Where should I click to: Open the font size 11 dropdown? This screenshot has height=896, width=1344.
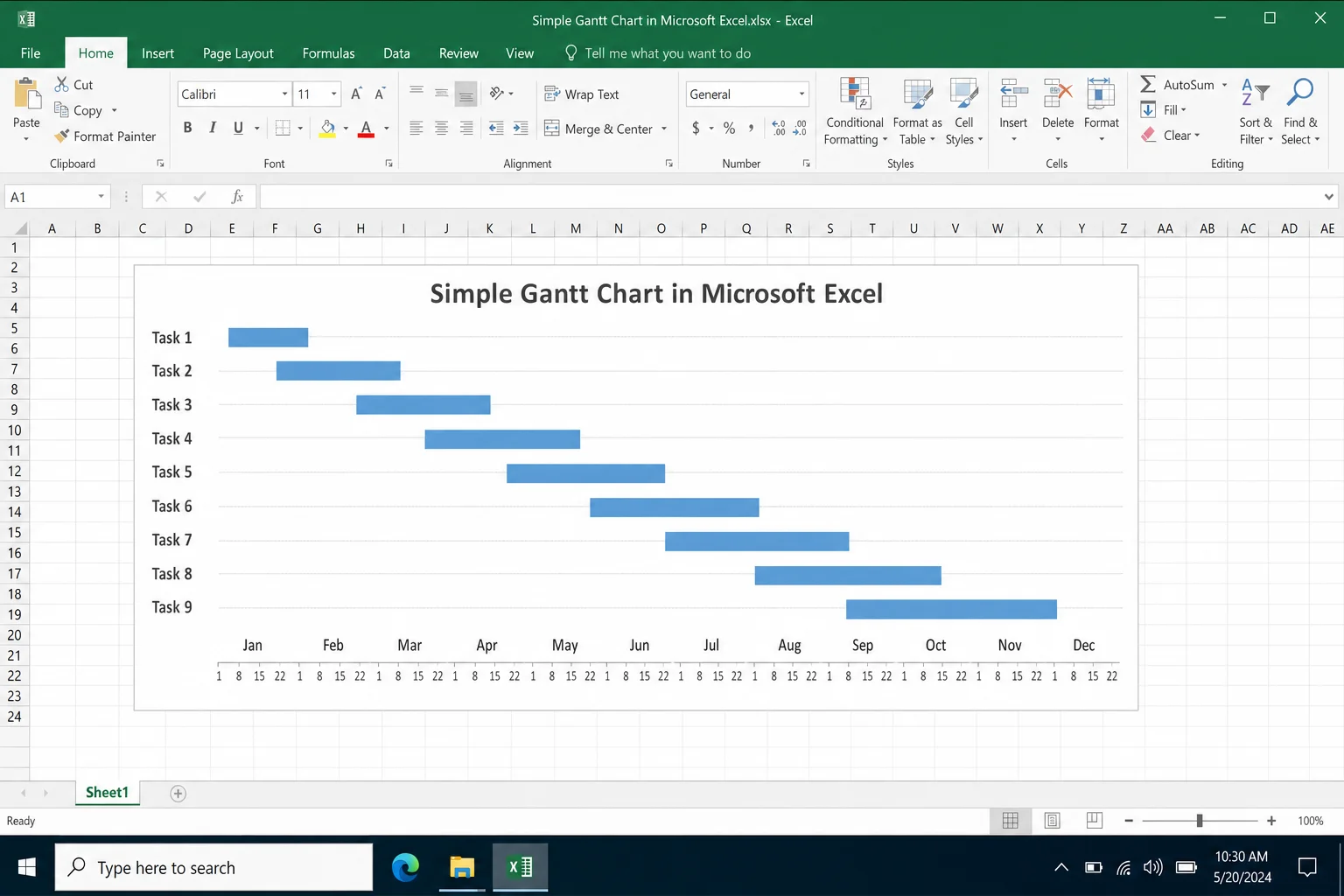pos(333,94)
